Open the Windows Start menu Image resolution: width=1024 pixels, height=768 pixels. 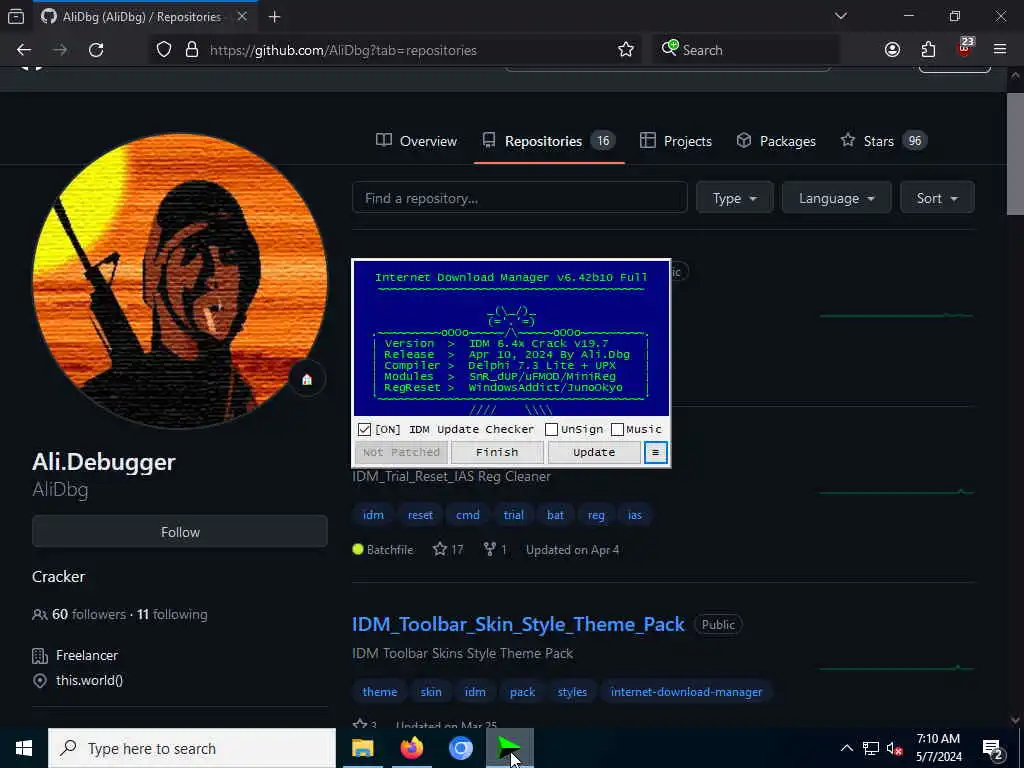(x=24, y=748)
